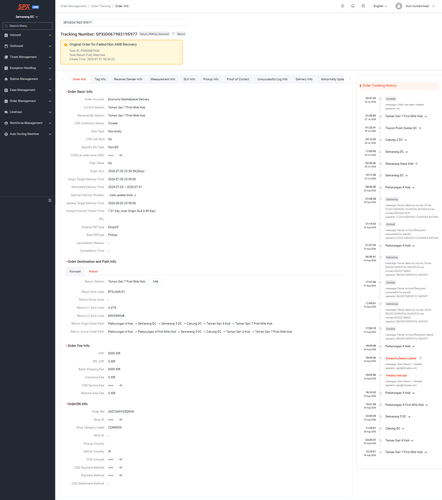Viewport: 442px width, 500px height.
Task: Select the Order Info tab
Action: tap(79, 79)
